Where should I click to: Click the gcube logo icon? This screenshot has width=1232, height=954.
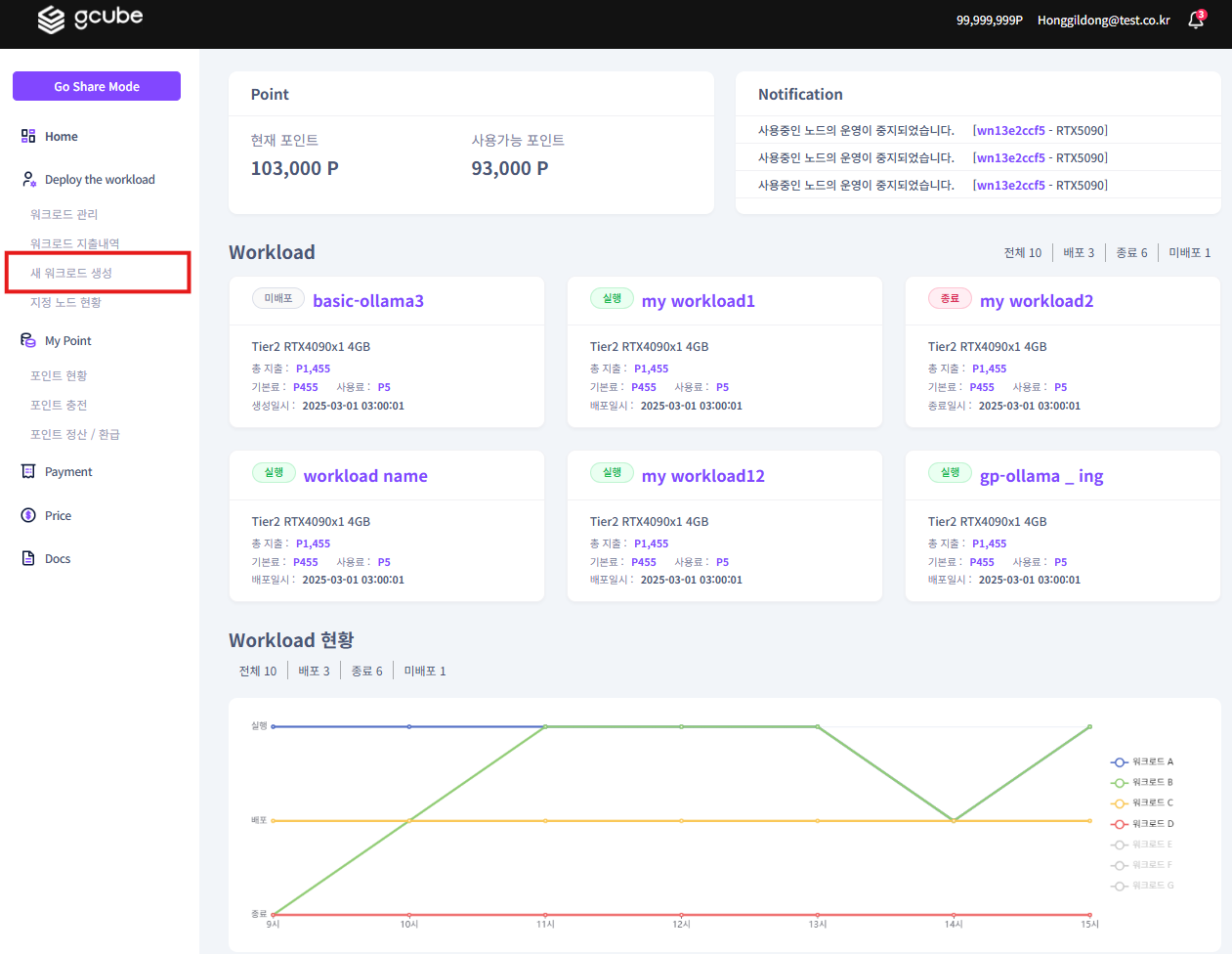[x=51, y=20]
